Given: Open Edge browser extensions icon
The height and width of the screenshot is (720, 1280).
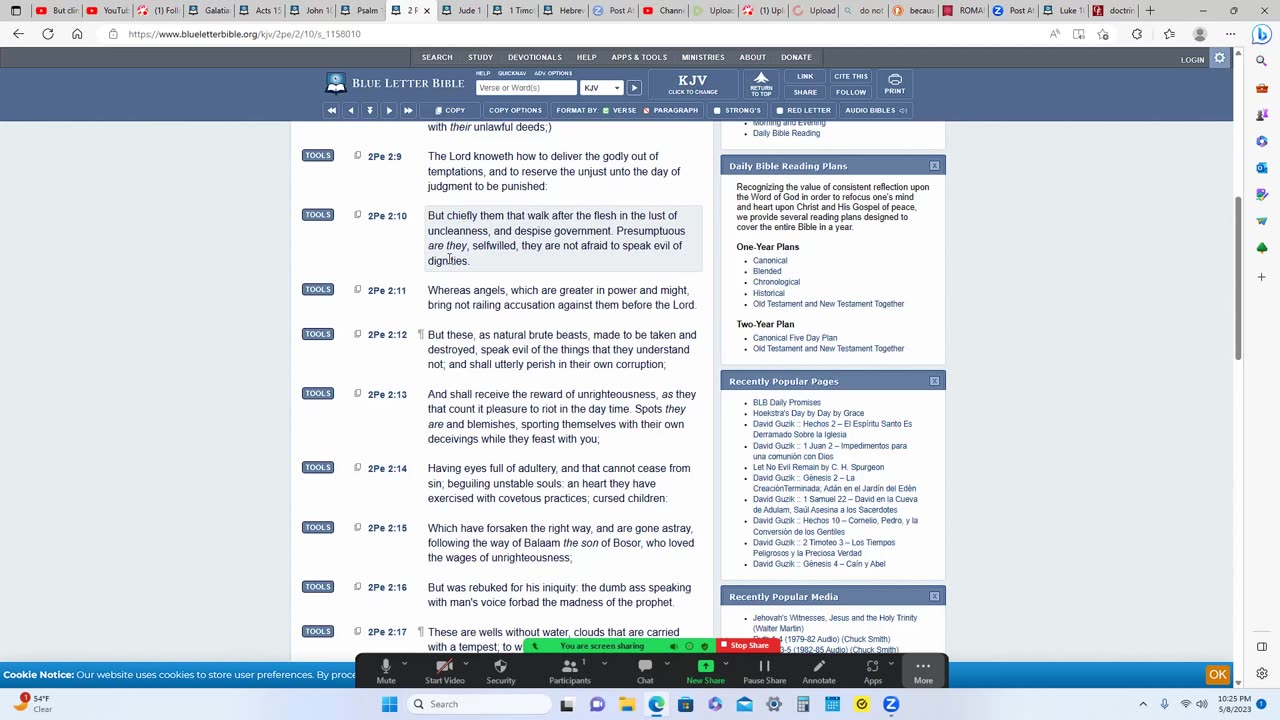Looking at the screenshot, I should (x=1137, y=34).
